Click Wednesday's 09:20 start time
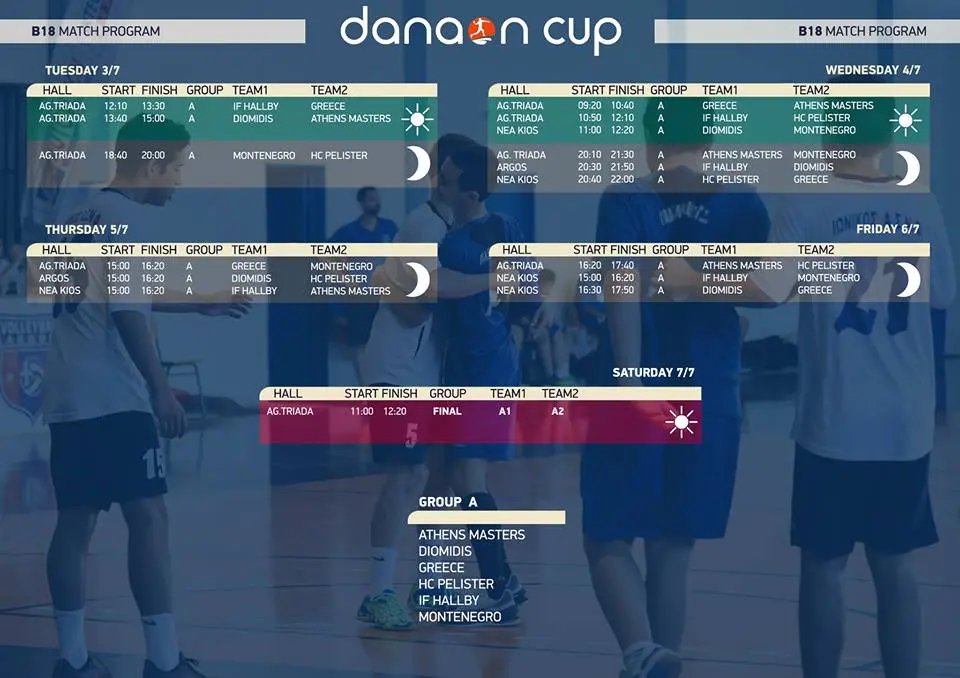Viewport: 960px width, 678px height. (589, 105)
